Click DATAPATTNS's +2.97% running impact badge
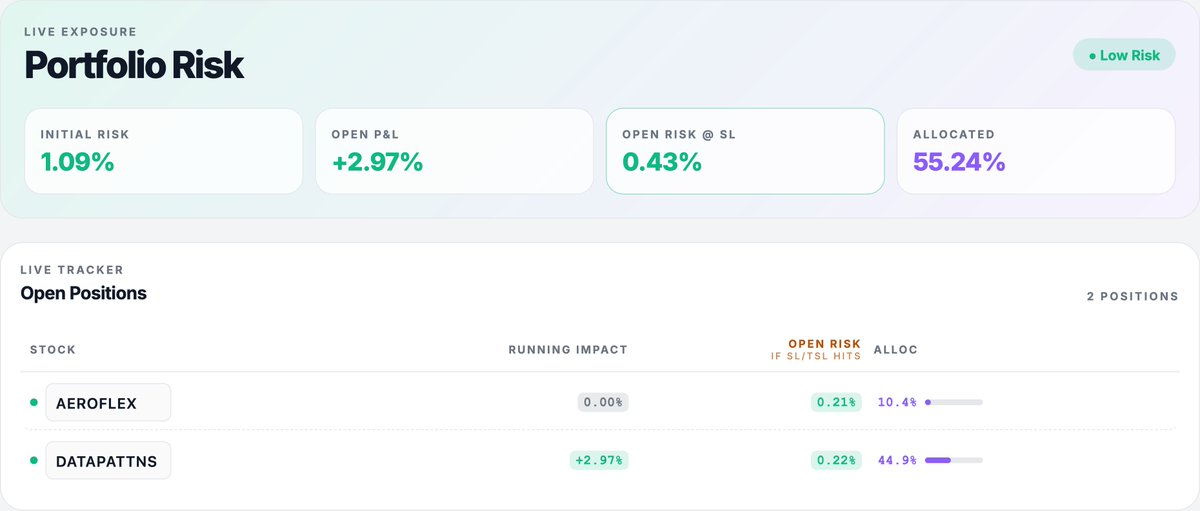The image size is (1200, 511). pyautogui.click(x=599, y=460)
